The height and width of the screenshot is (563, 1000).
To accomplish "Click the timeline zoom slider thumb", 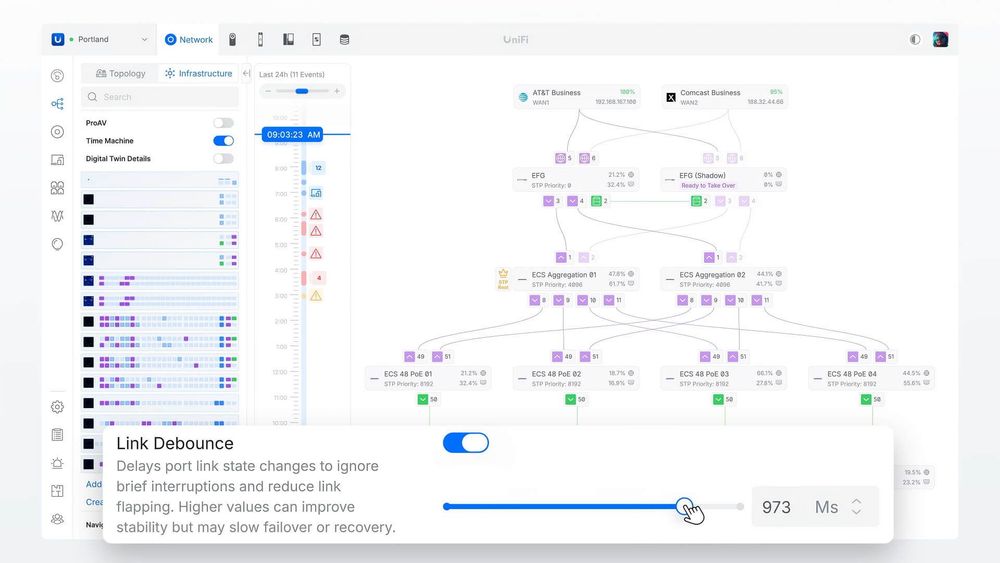I will coord(302,91).
